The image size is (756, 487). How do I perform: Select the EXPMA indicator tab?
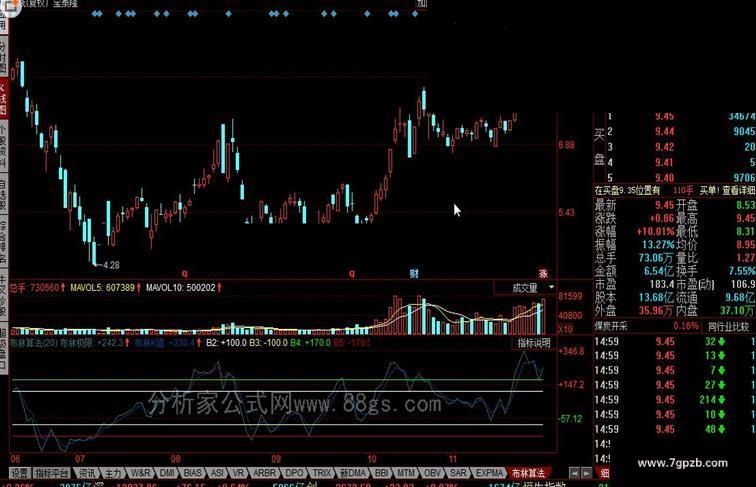489,473
